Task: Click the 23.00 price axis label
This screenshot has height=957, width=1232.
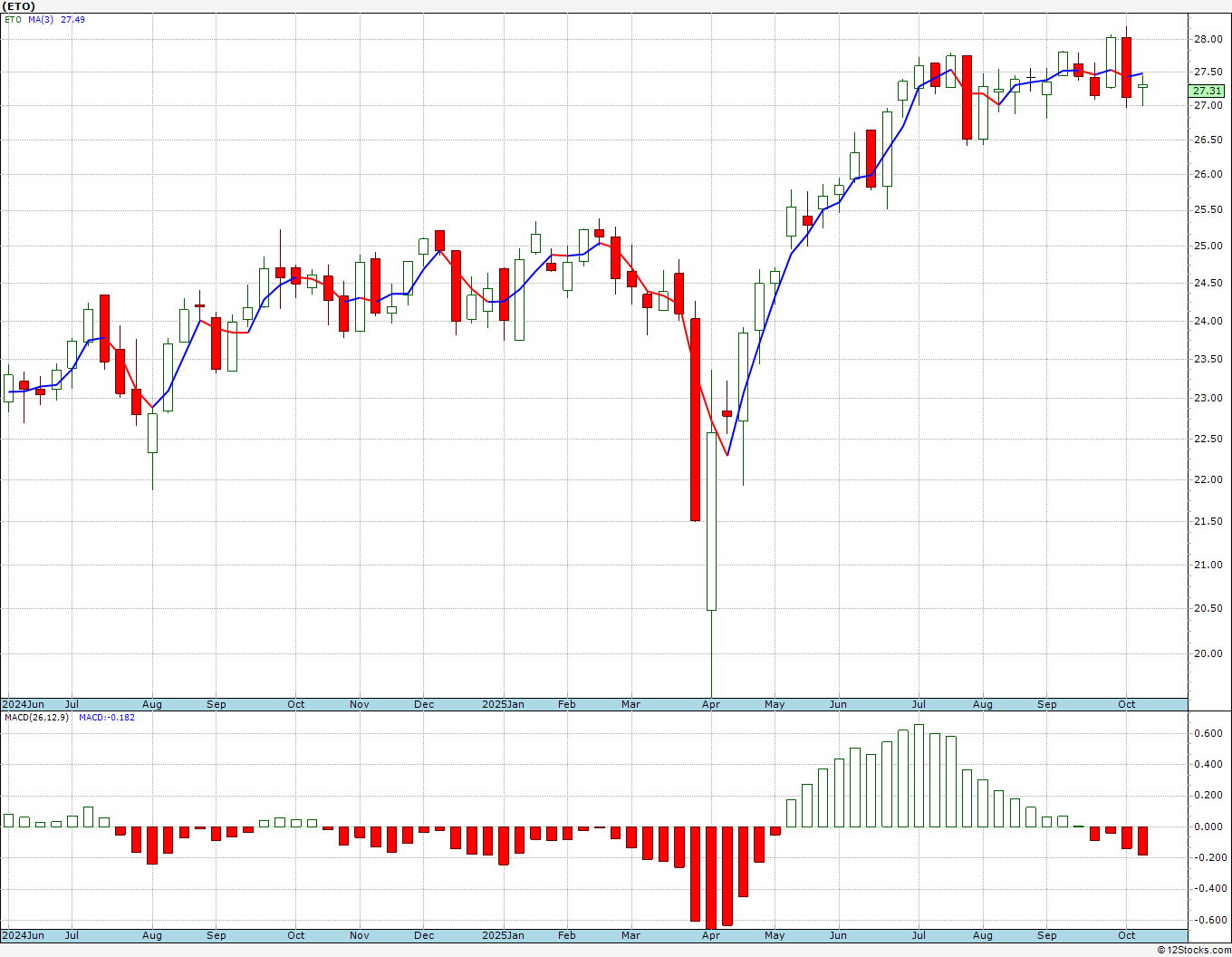Action: [1207, 398]
